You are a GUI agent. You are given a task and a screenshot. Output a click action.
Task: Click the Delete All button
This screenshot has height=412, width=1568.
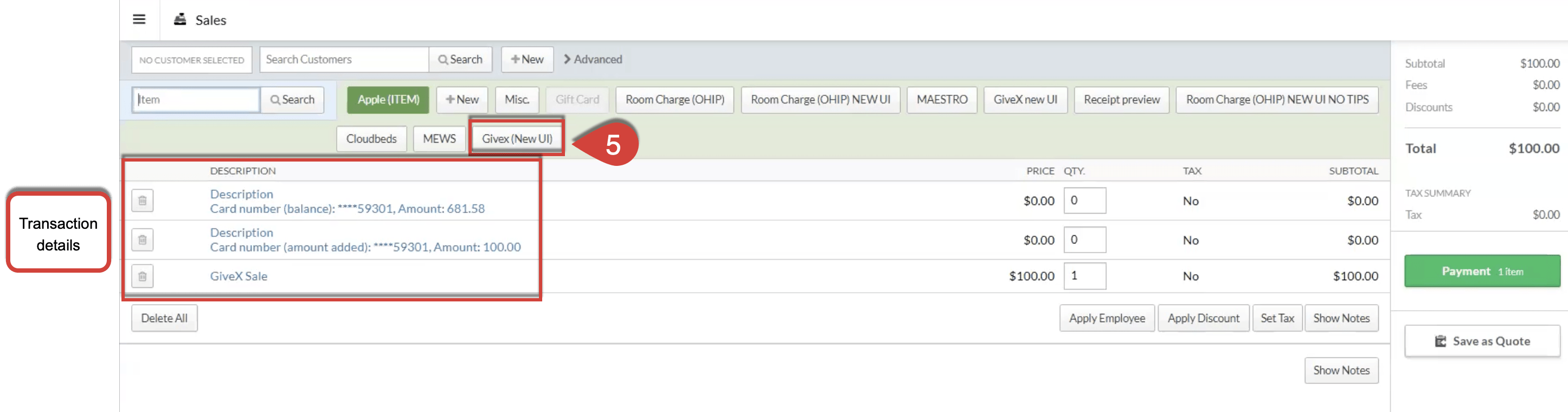click(x=164, y=318)
